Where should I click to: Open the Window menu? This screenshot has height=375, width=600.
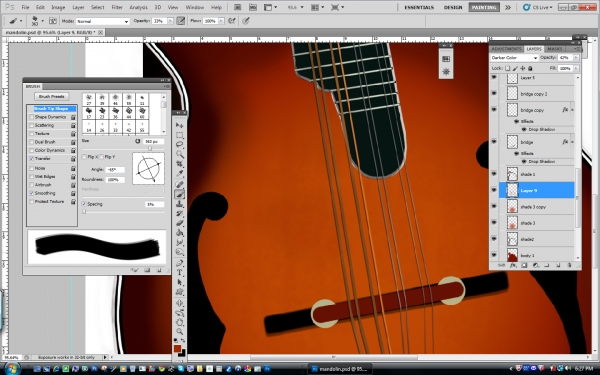pyautogui.click(x=194, y=7)
